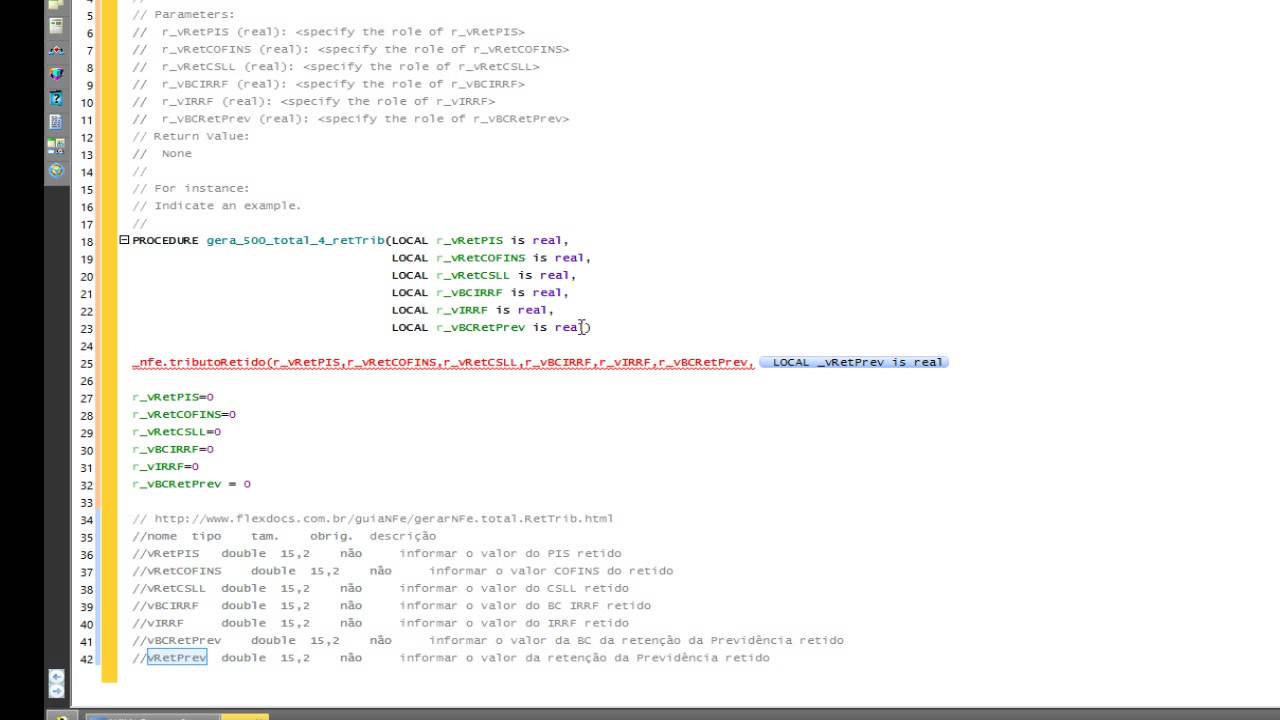Click line number 18 in the gutter
This screenshot has width=1280, height=720.
point(87,242)
